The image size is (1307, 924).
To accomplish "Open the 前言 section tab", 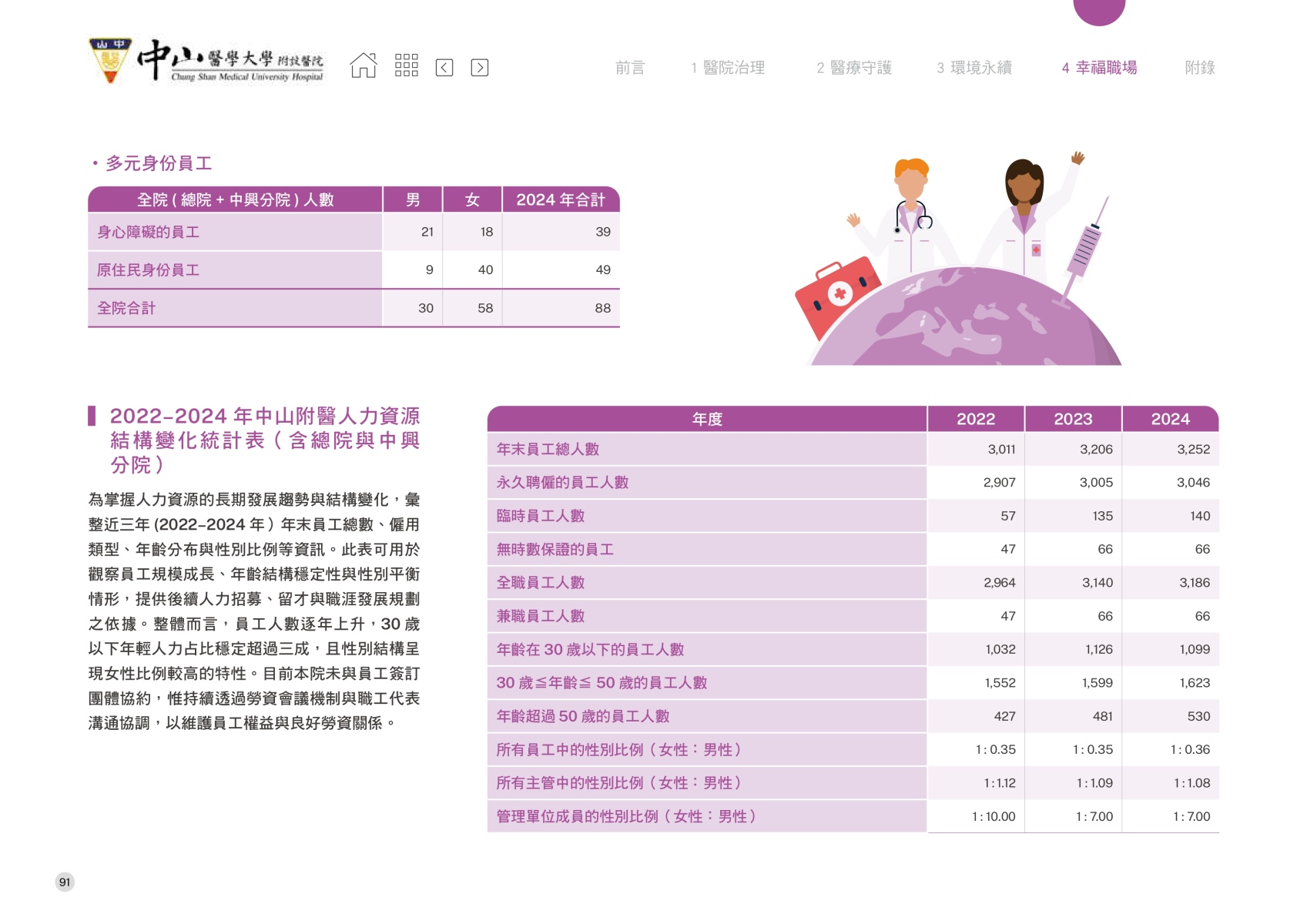I will click(629, 68).
